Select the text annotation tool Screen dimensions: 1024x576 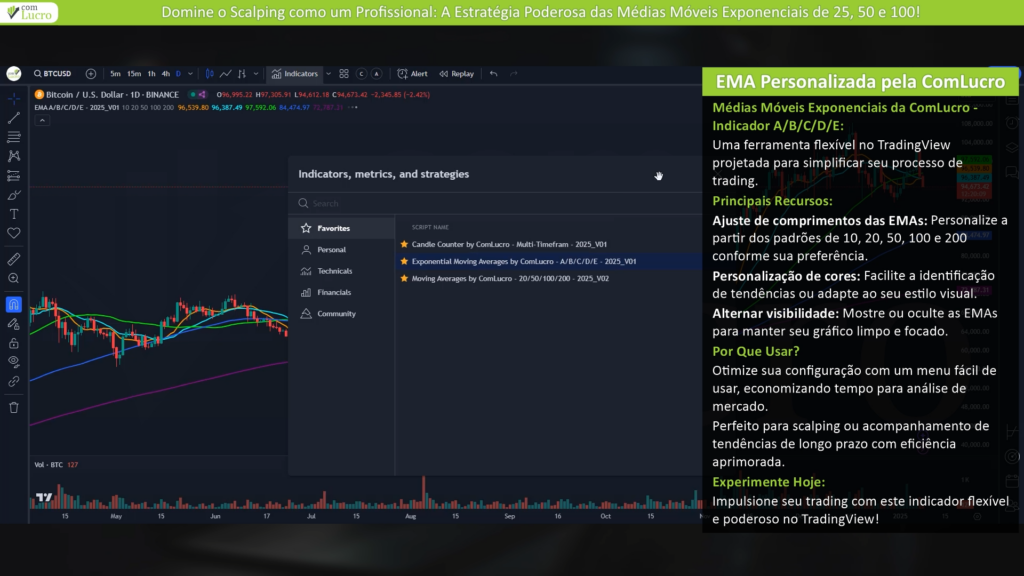tap(14, 214)
